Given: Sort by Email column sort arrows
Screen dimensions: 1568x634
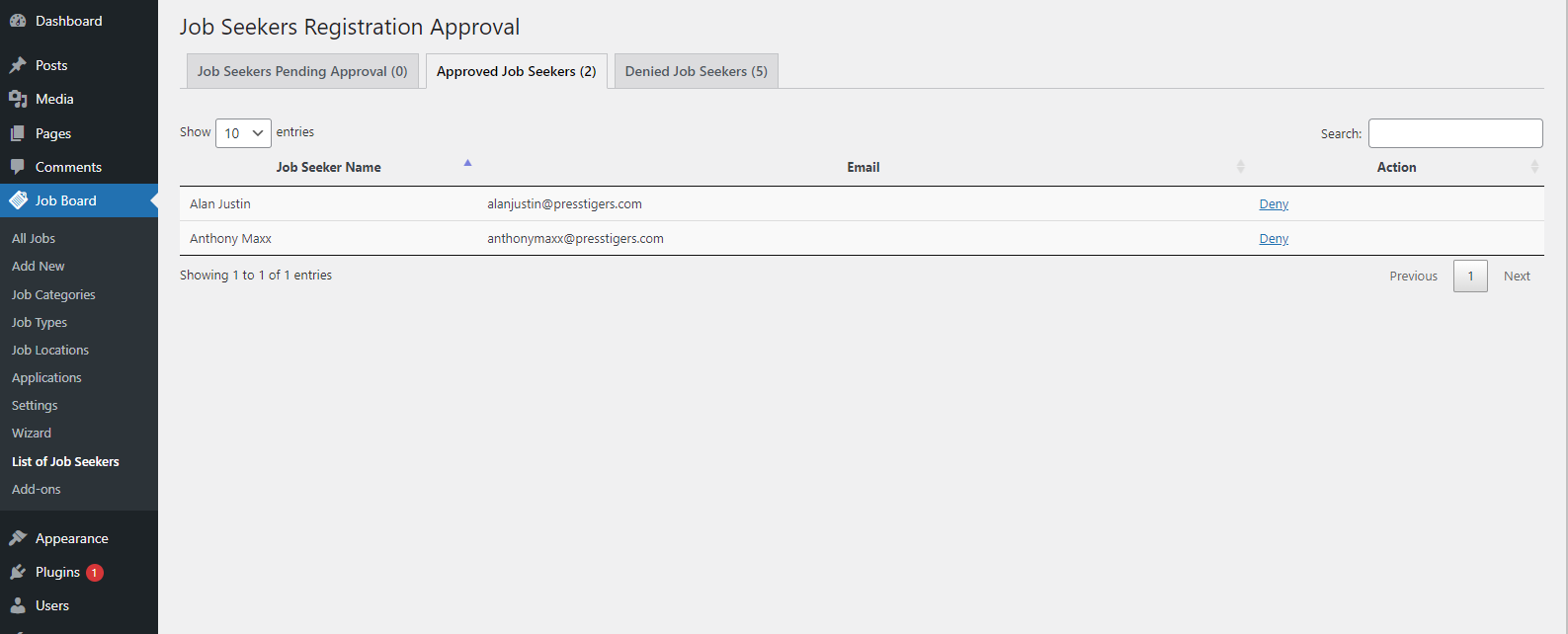Looking at the screenshot, I should click(1240, 167).
